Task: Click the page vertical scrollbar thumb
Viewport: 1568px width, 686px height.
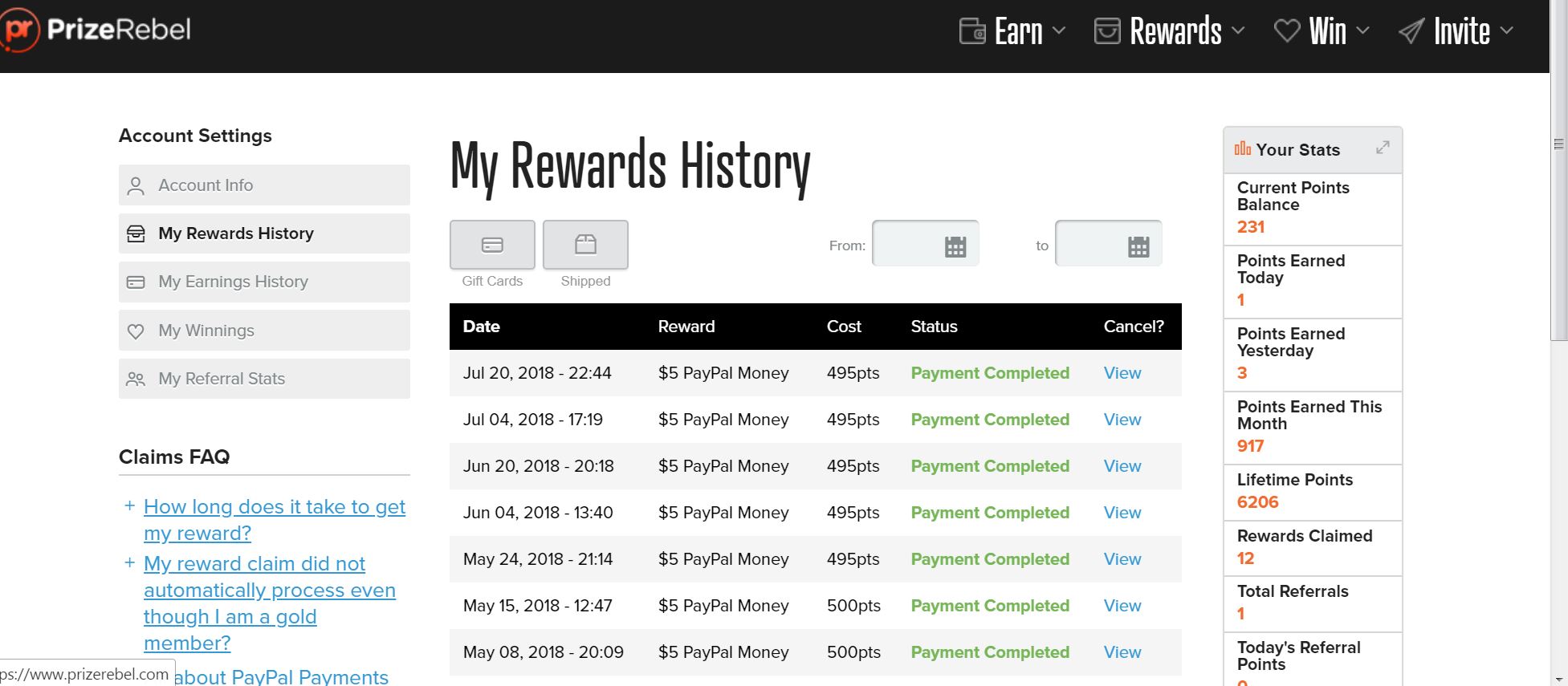Action: coord(1558,168)
